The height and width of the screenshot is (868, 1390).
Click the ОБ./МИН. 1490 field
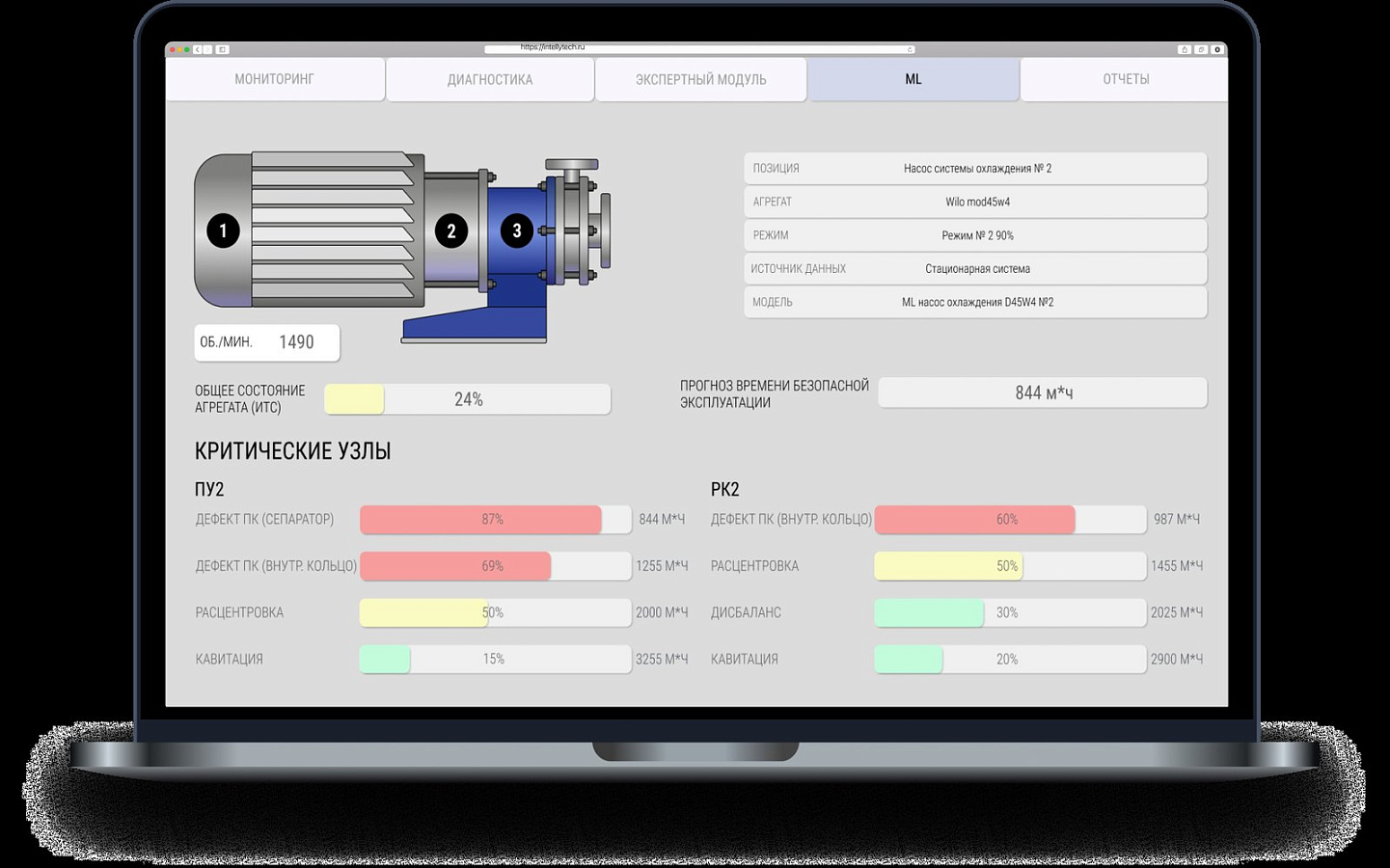tap(267, 342)
